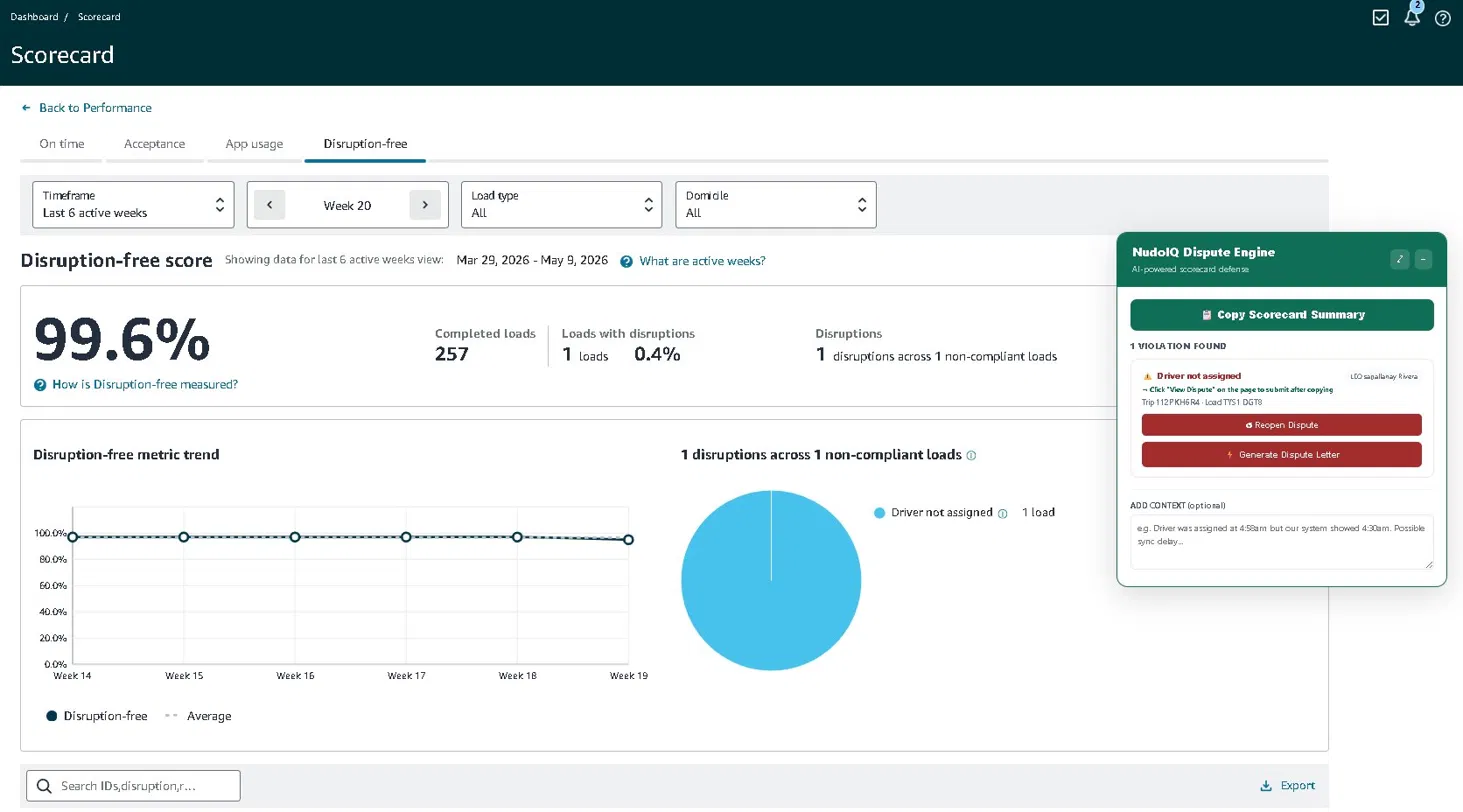Go to the next week
The height and width of the screenshot is (812, 1463).
pos(425,205)
